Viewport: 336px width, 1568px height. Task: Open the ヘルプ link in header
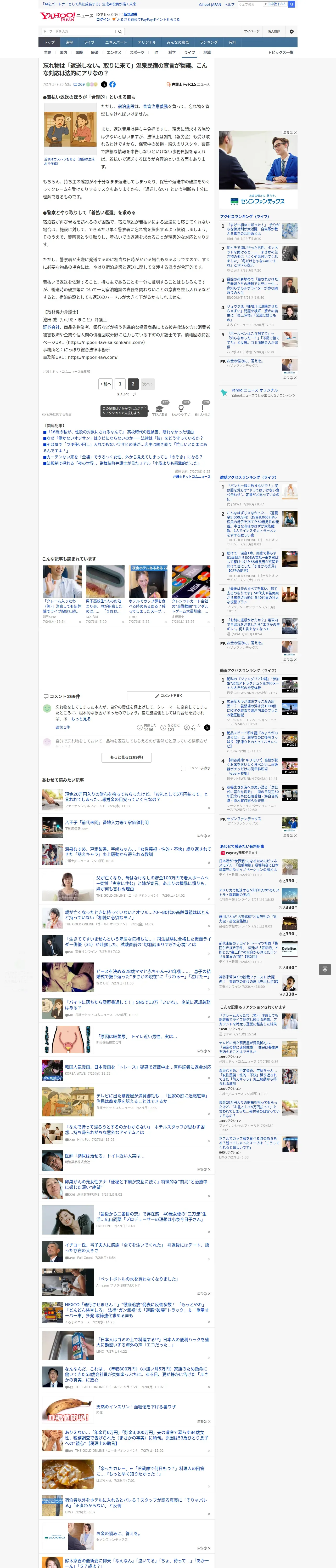pyautogui.click(x=229, y=4)
